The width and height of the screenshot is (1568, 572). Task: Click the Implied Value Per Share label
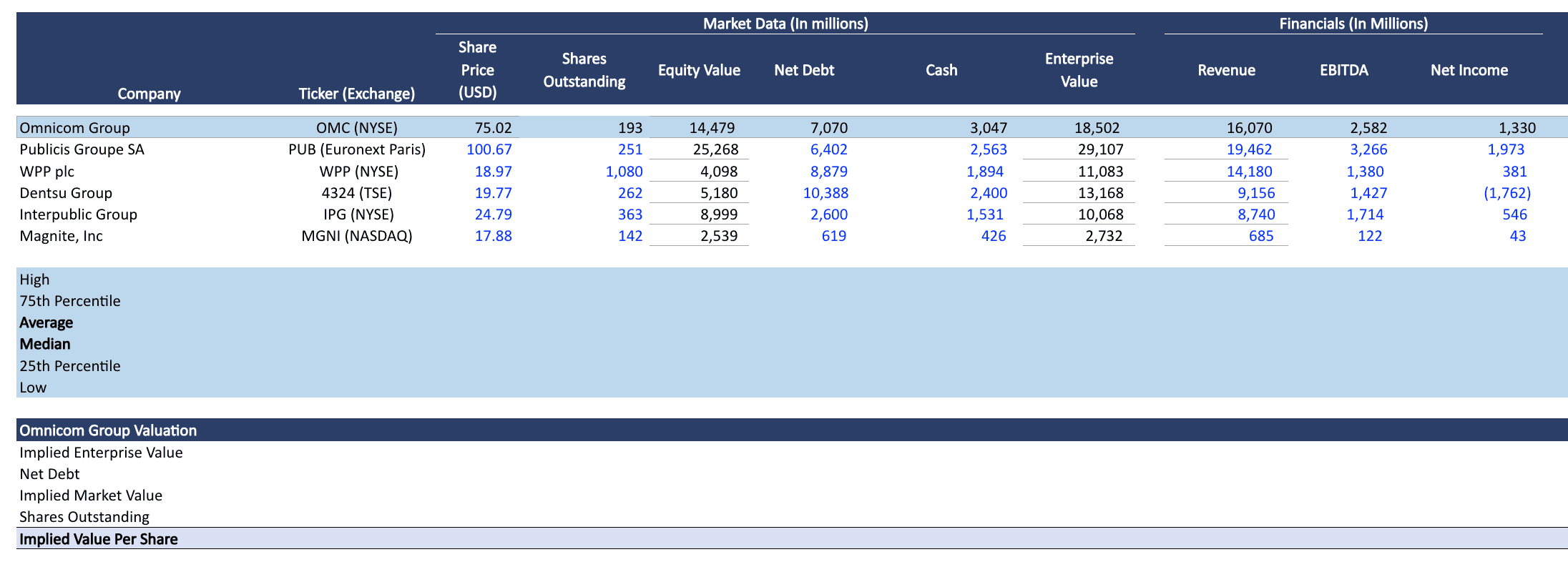pos(99,539)
